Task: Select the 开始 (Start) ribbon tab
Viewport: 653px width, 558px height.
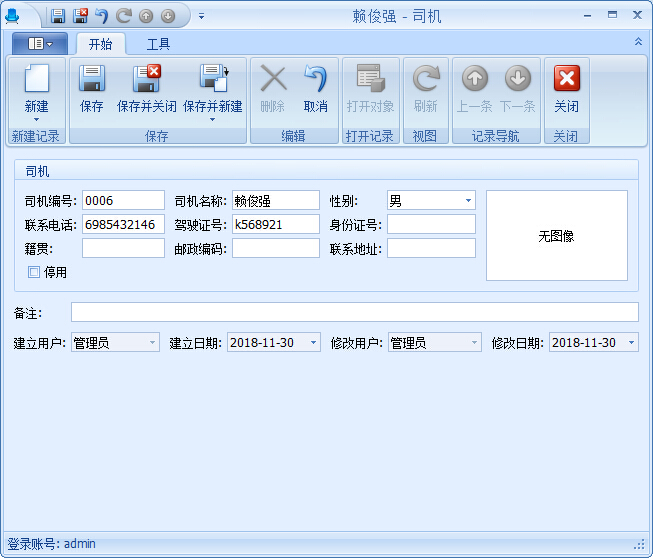Action: pyautogui.click(x=100, y=44)
